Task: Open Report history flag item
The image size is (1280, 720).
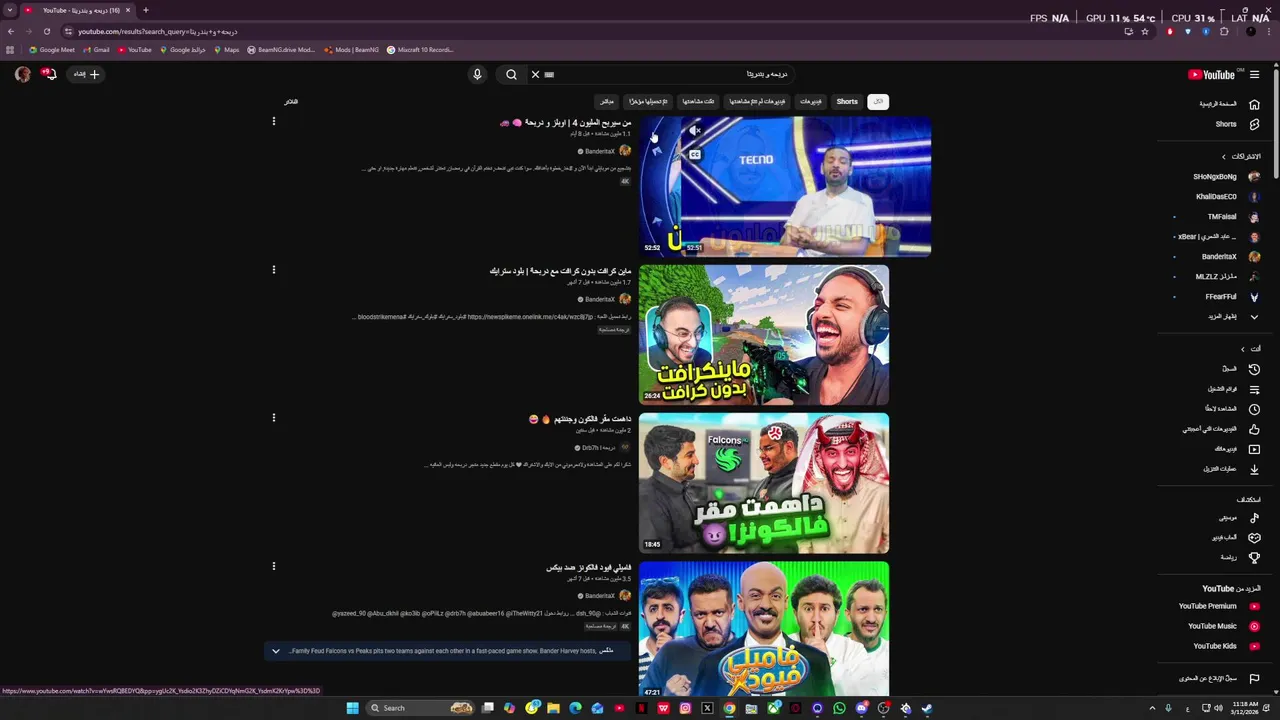Action: pos(1218,678)
